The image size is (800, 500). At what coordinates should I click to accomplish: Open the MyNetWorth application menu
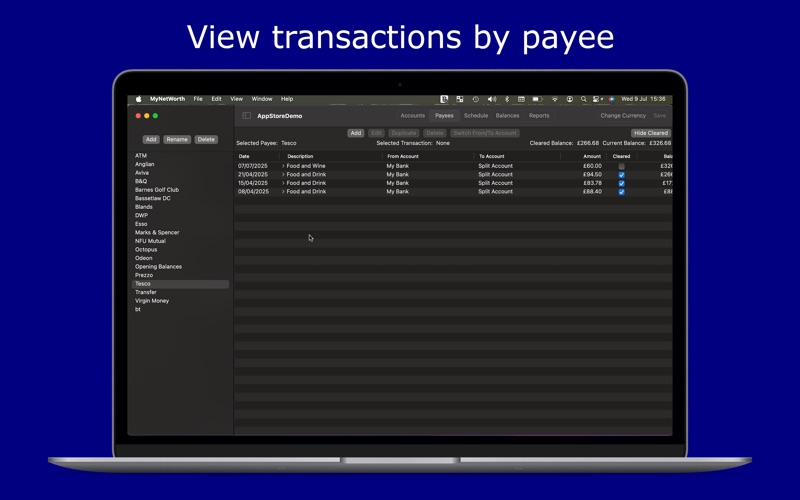(167, 99)
